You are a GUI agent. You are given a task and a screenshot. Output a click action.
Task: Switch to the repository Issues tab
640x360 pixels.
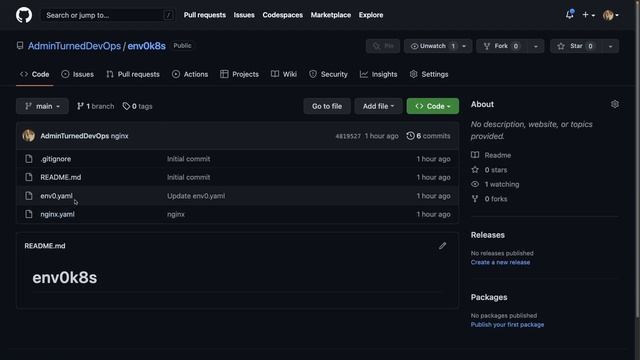[x=78, y=74]
